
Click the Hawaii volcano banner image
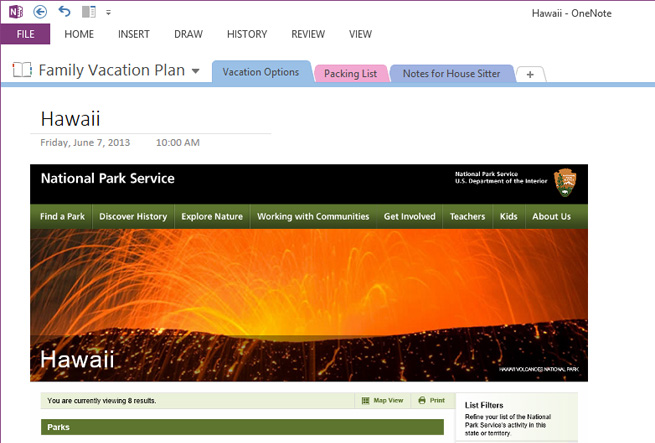coord(309,305)
